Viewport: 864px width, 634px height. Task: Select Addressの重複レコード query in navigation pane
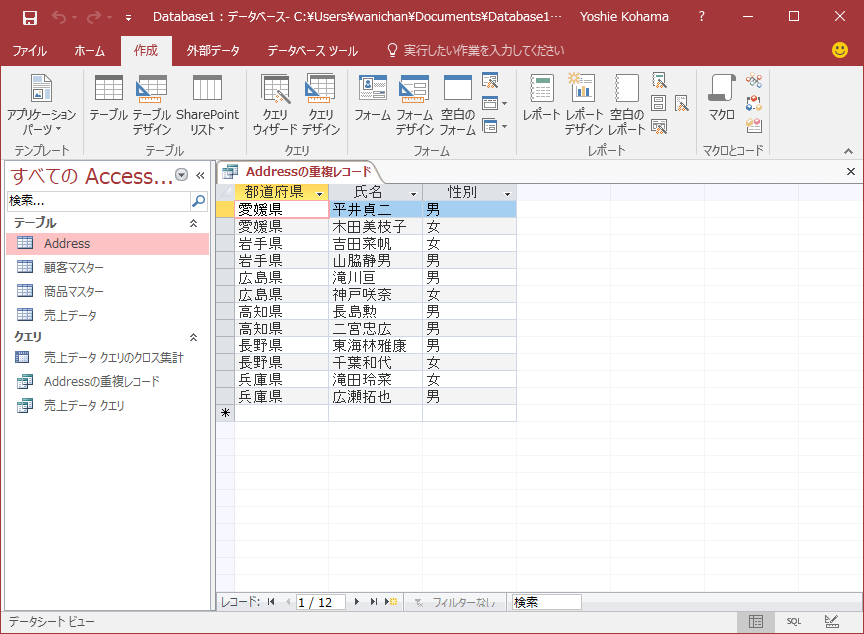[108, 382]
